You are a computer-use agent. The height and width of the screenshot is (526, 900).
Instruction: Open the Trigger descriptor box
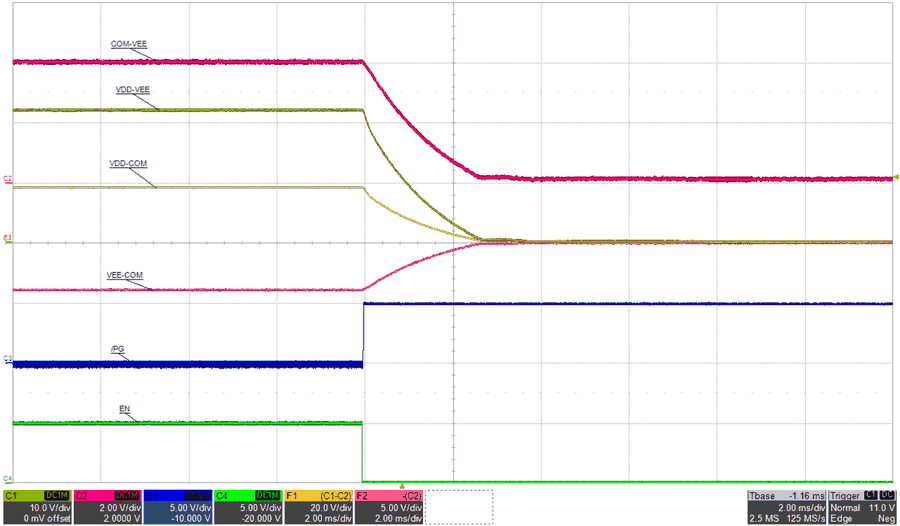pyautogui.click(x=862, y=507)
